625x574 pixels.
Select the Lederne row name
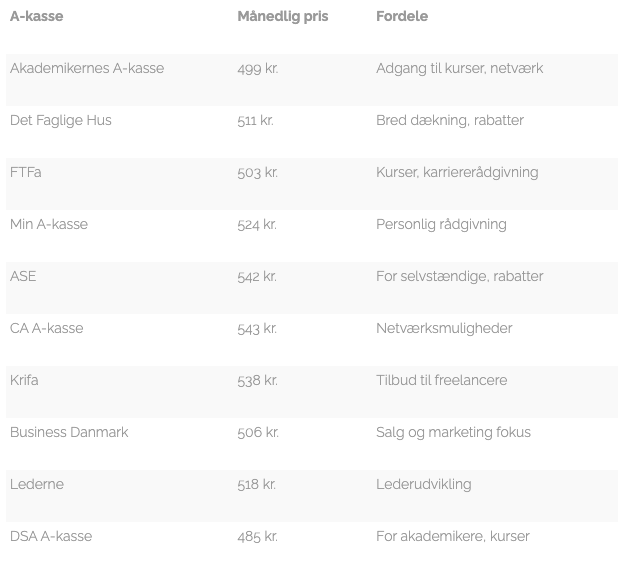(x=37, y=485)
